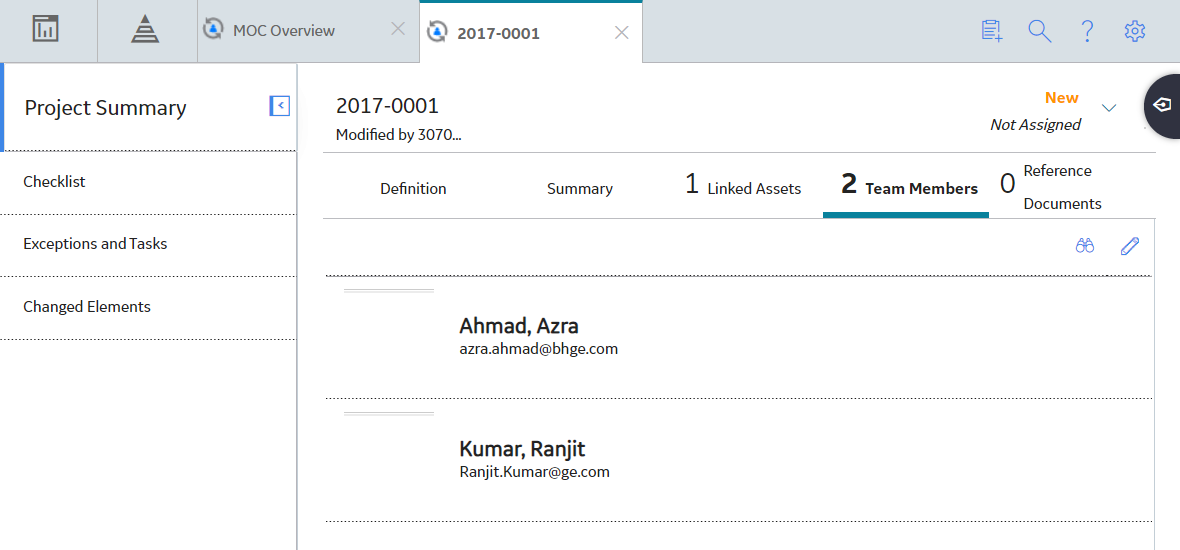Open the Linked Assets tab
The height and width of the screenshot is (550, 1180).
tap(743, 189)
